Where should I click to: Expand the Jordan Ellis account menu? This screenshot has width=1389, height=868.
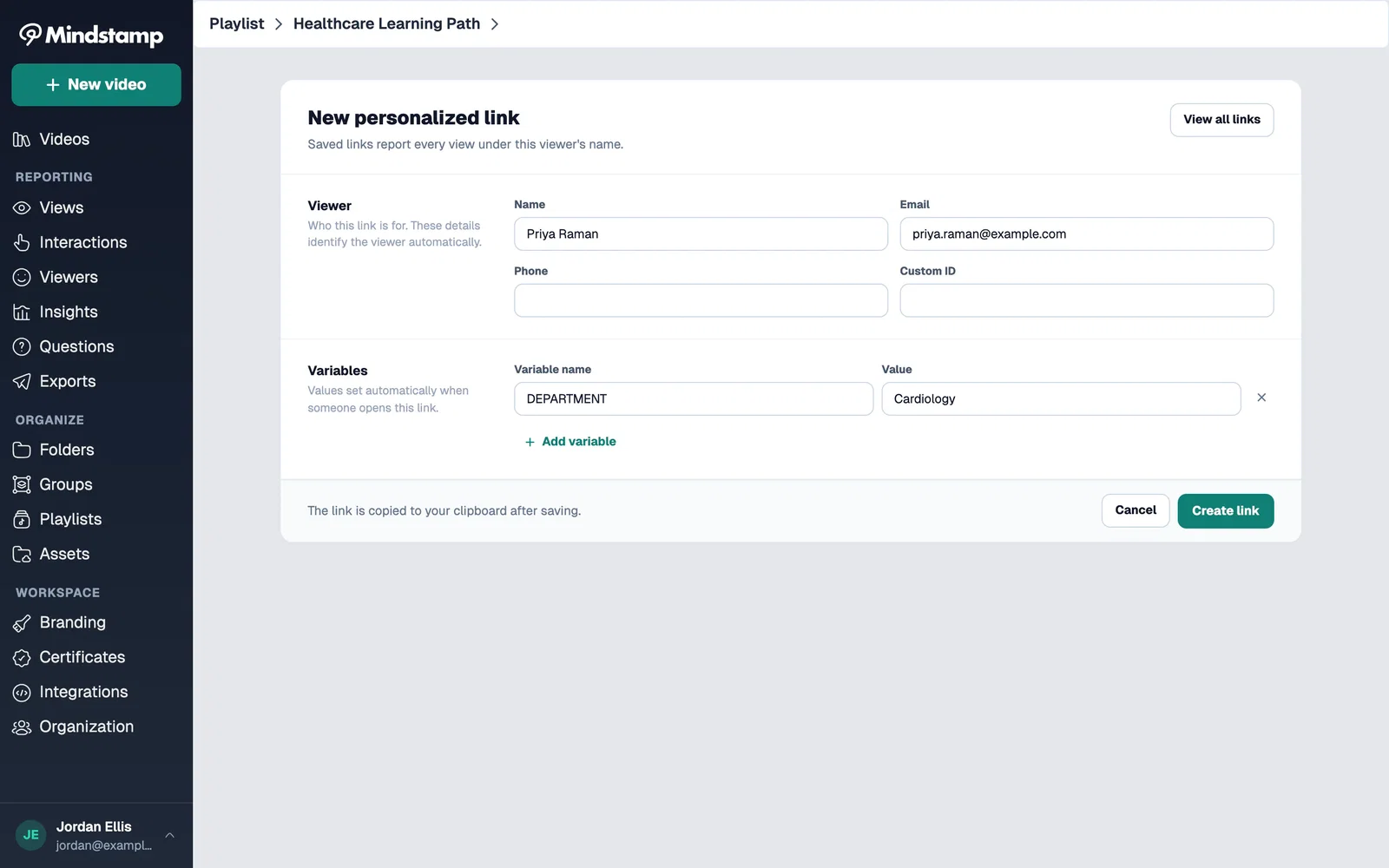click(x=170, y=835)
